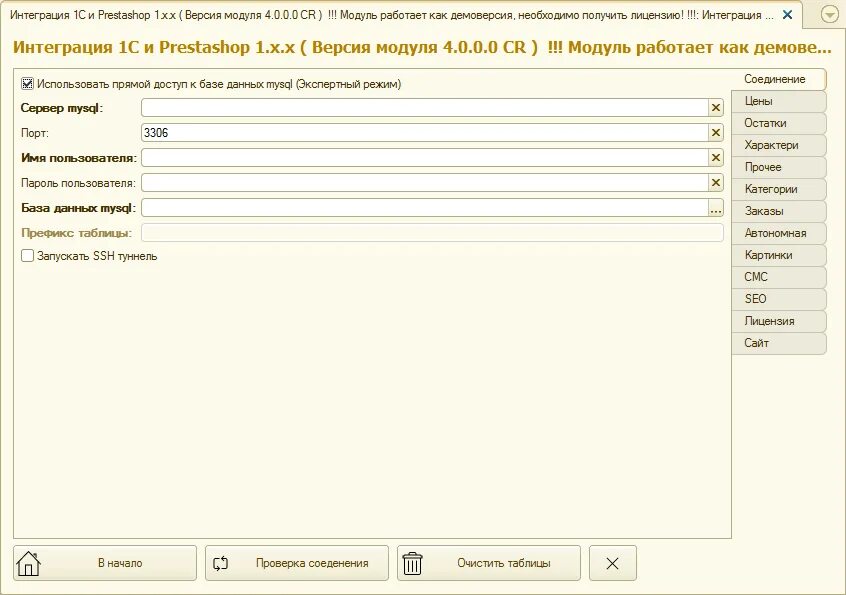Open the Автономная tab
Image resolution: width=846 pixels, height=595 pixels.
click(x=779, y=233)
